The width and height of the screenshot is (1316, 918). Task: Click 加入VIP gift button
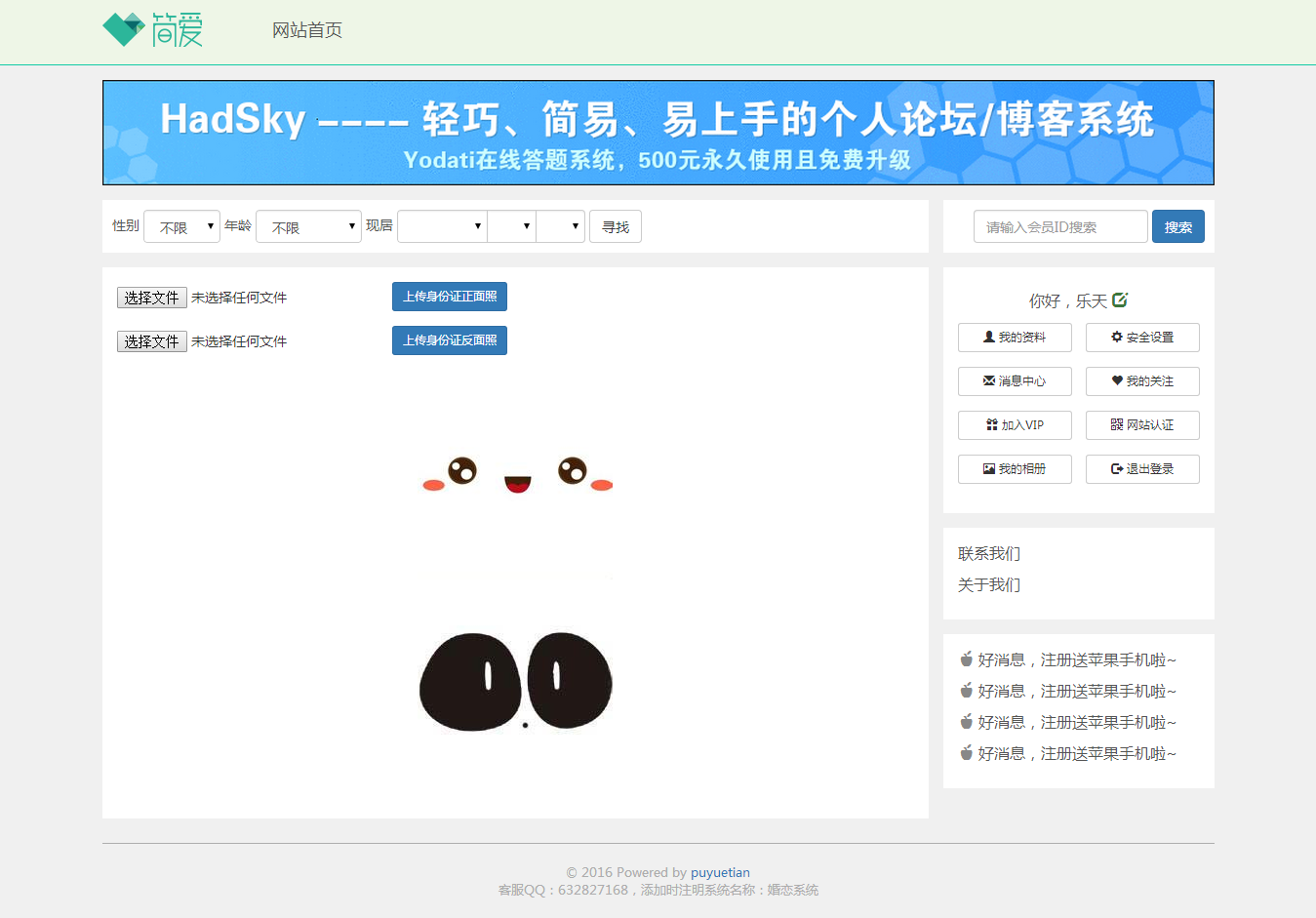coord(1015,425)
